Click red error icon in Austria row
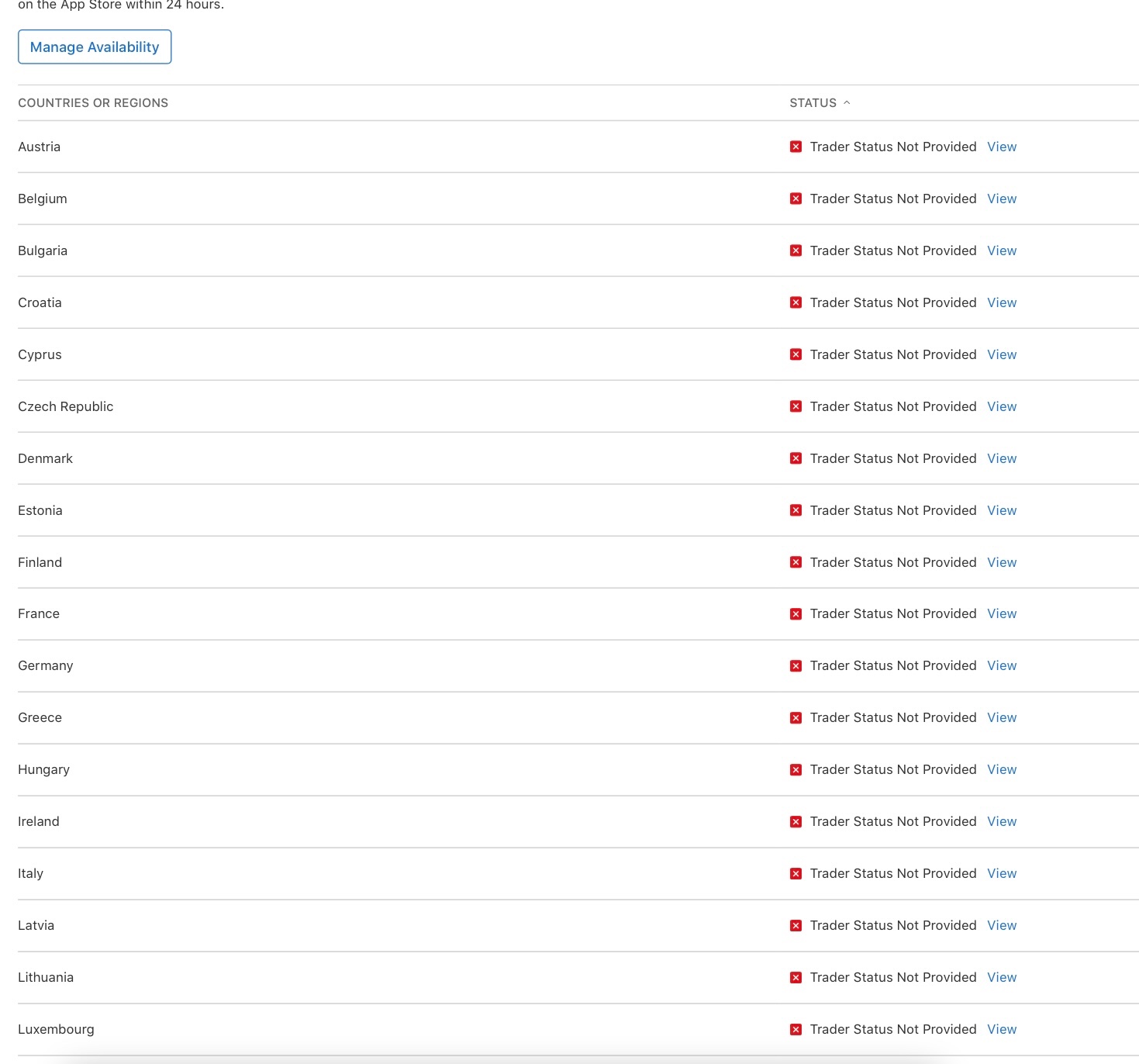The width and height of the screenshot is (1139, 1064). [796, 147]
